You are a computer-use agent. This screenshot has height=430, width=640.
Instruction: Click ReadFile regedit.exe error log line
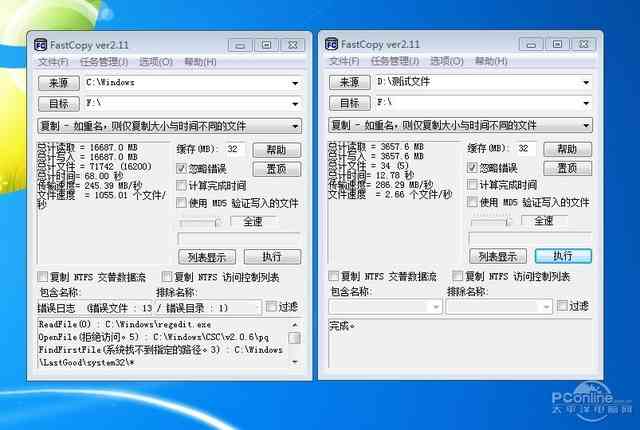tap(125, 325)
